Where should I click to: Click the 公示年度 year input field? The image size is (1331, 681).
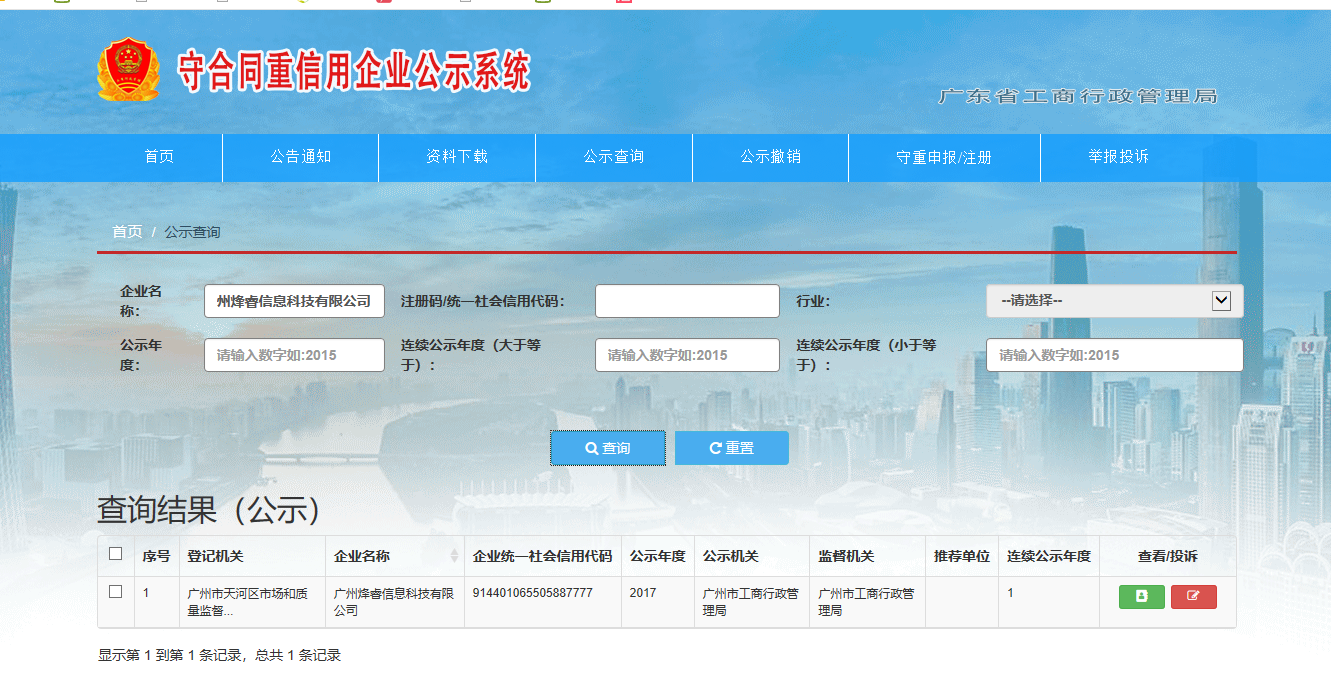(294, 355)
